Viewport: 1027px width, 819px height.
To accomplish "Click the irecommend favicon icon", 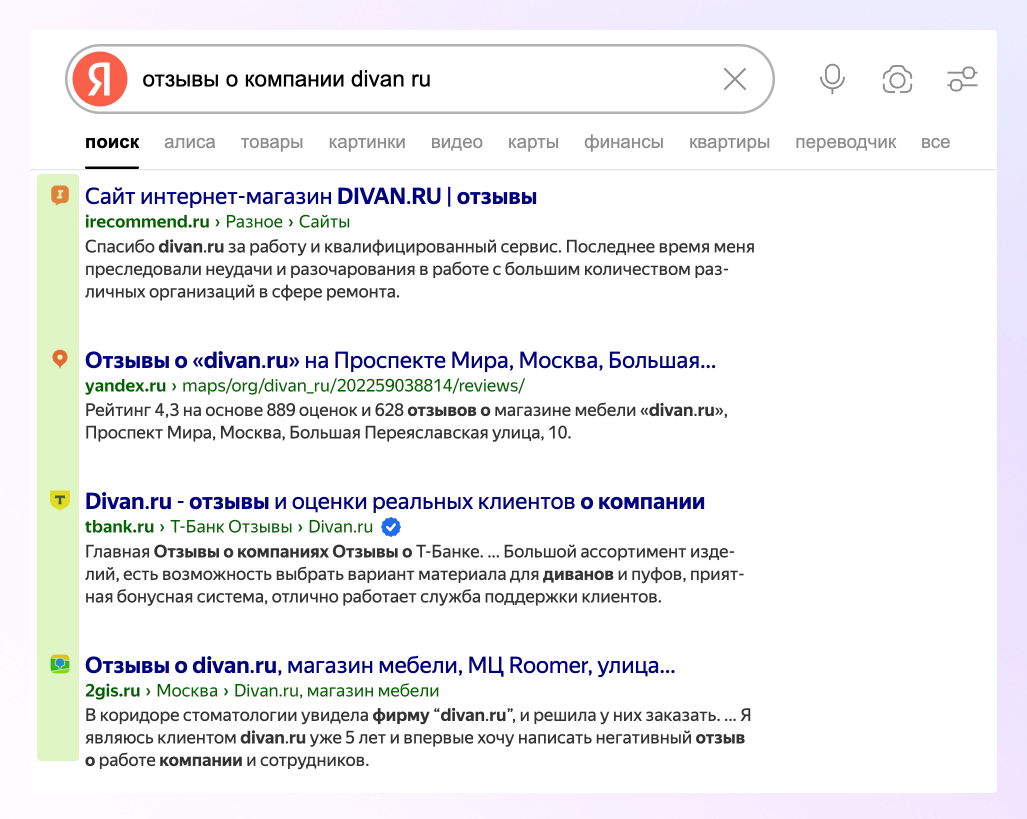I will pyautogui.click(x=60, y=195).
